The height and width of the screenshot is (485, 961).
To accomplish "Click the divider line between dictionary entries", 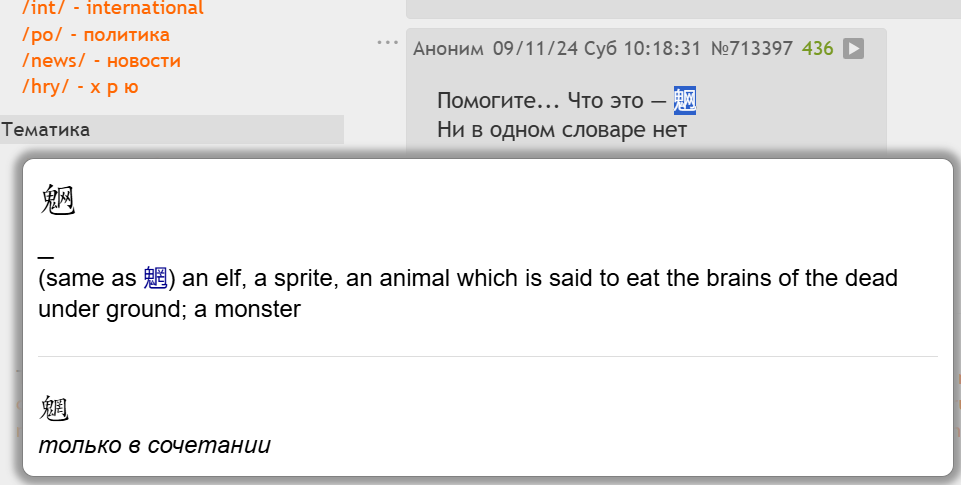I will point(488,356).
